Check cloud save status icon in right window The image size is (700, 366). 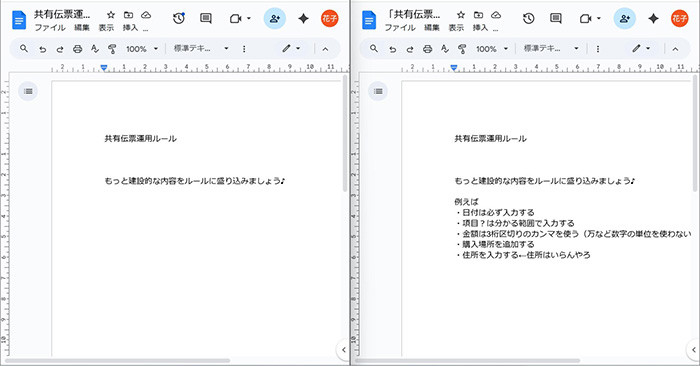point(496,15)
